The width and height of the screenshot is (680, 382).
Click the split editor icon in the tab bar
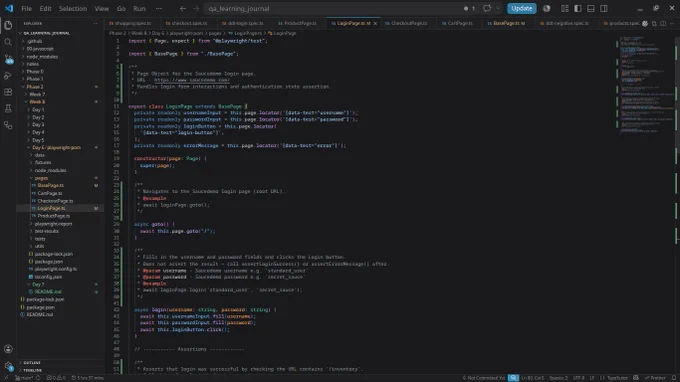coord(663,23)
